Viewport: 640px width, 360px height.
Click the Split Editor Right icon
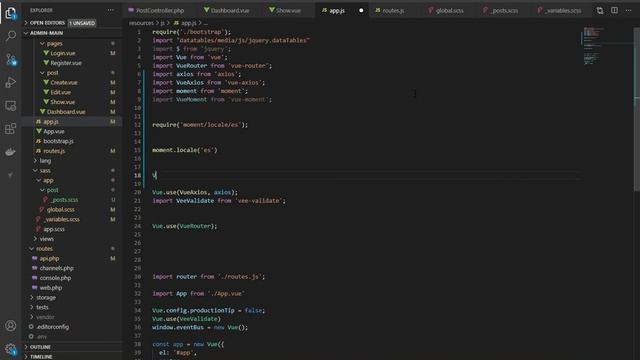coord(614,10)
